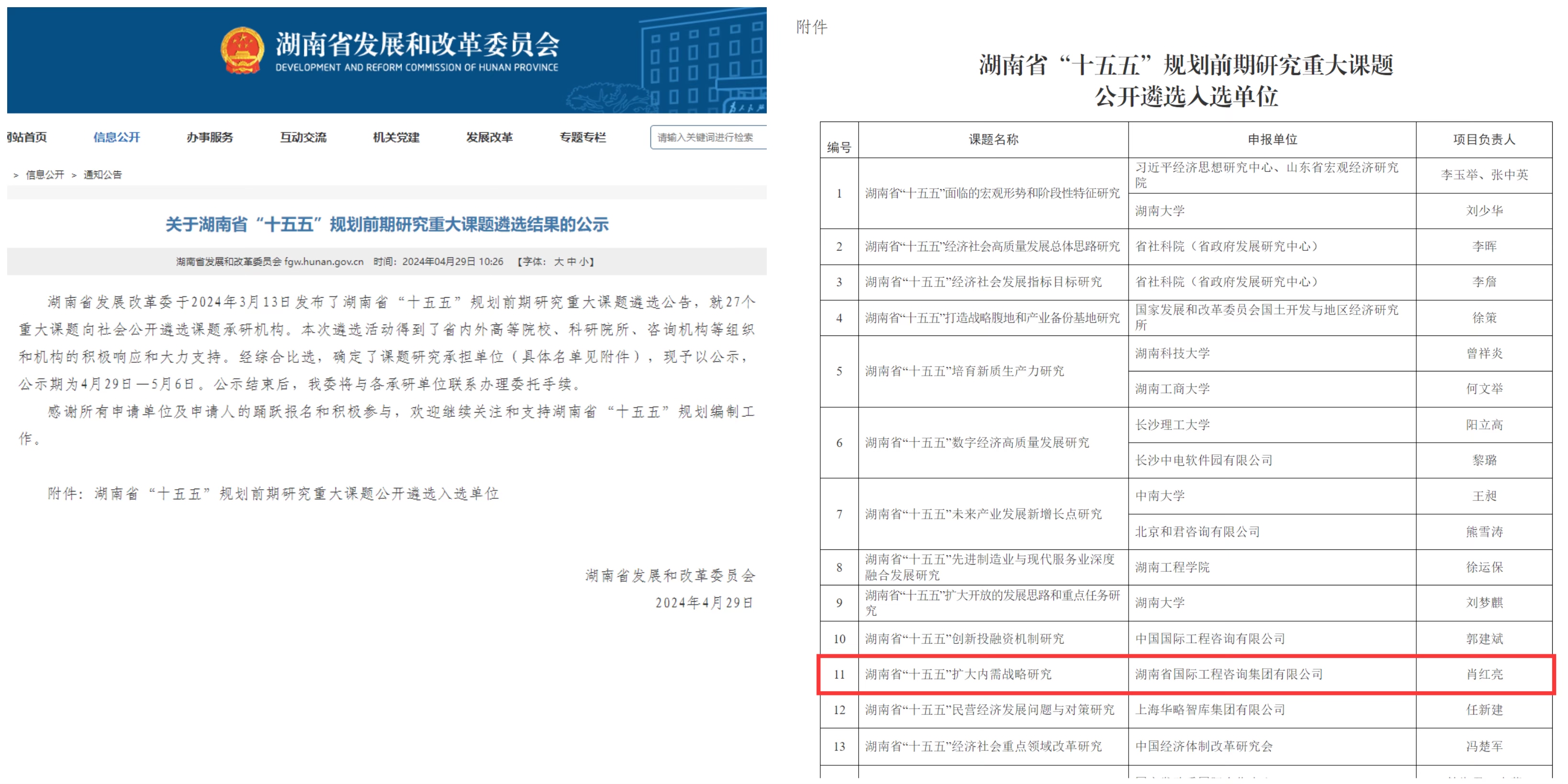Screen dimensions: 1568x784
Task: Click header title 湖南省发展和改革委员会
Action: point(417,44)
